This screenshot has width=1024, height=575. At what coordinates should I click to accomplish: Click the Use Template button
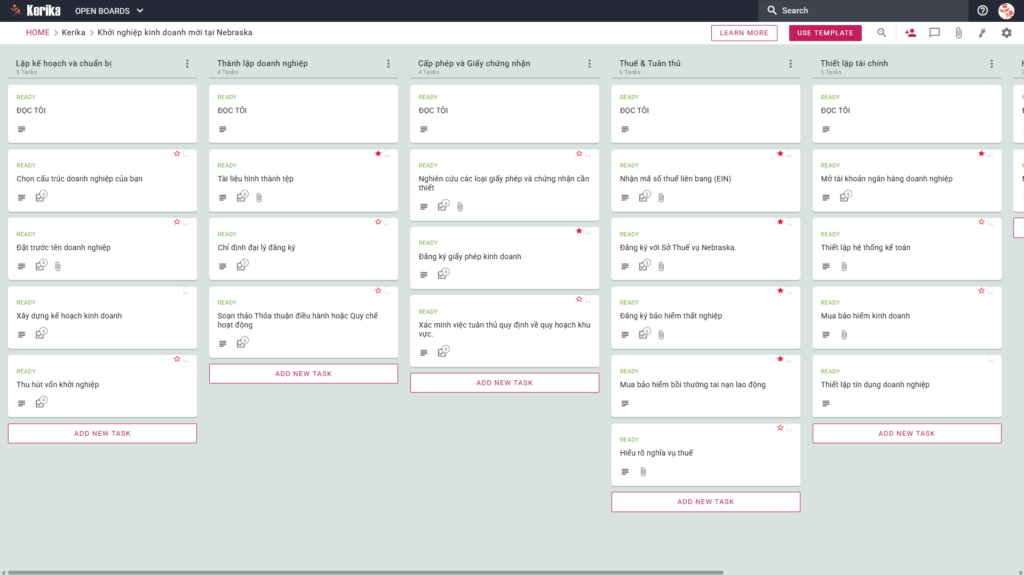[825, 33]
